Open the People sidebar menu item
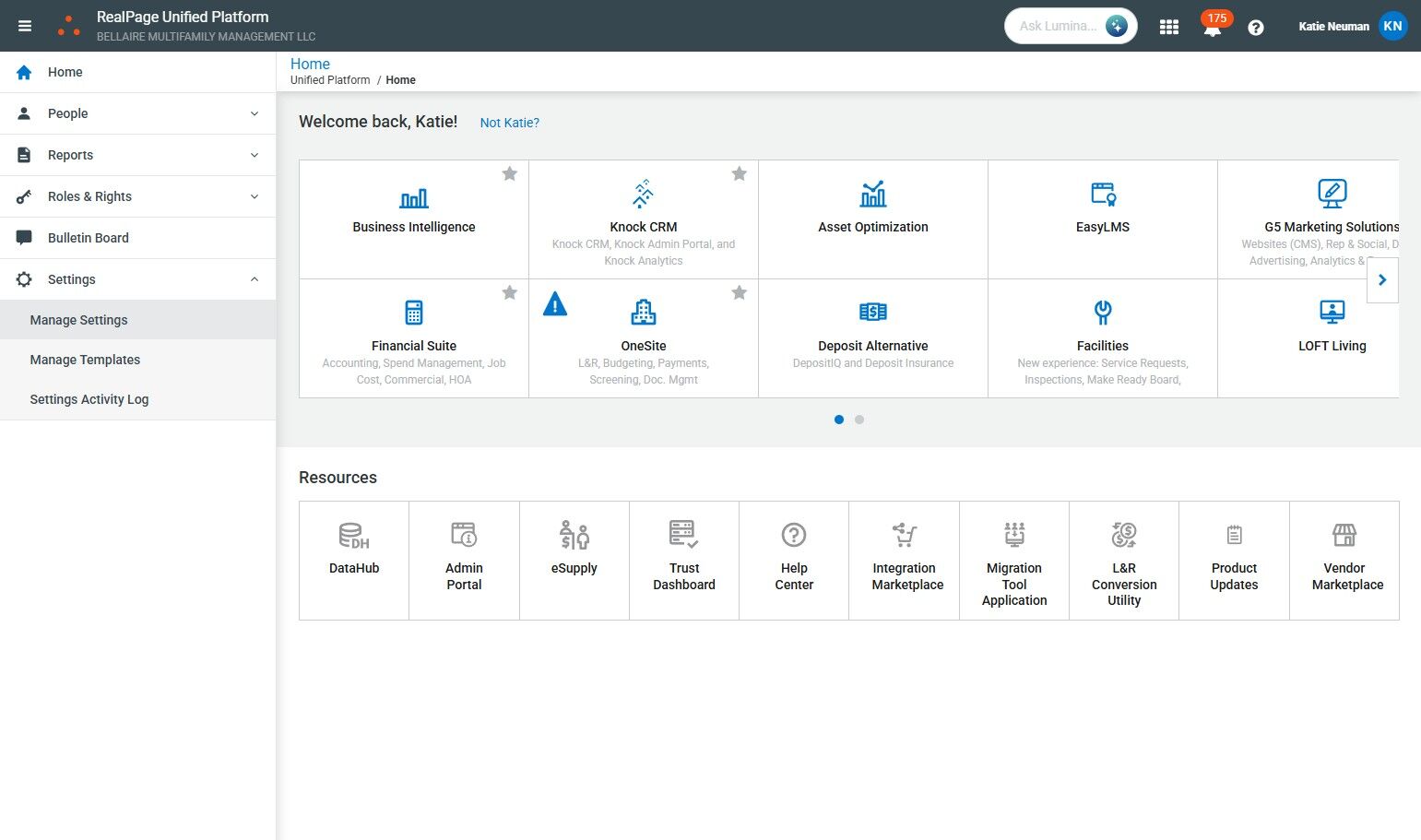The image size is (1421, 840). click(x=138, y=113)
